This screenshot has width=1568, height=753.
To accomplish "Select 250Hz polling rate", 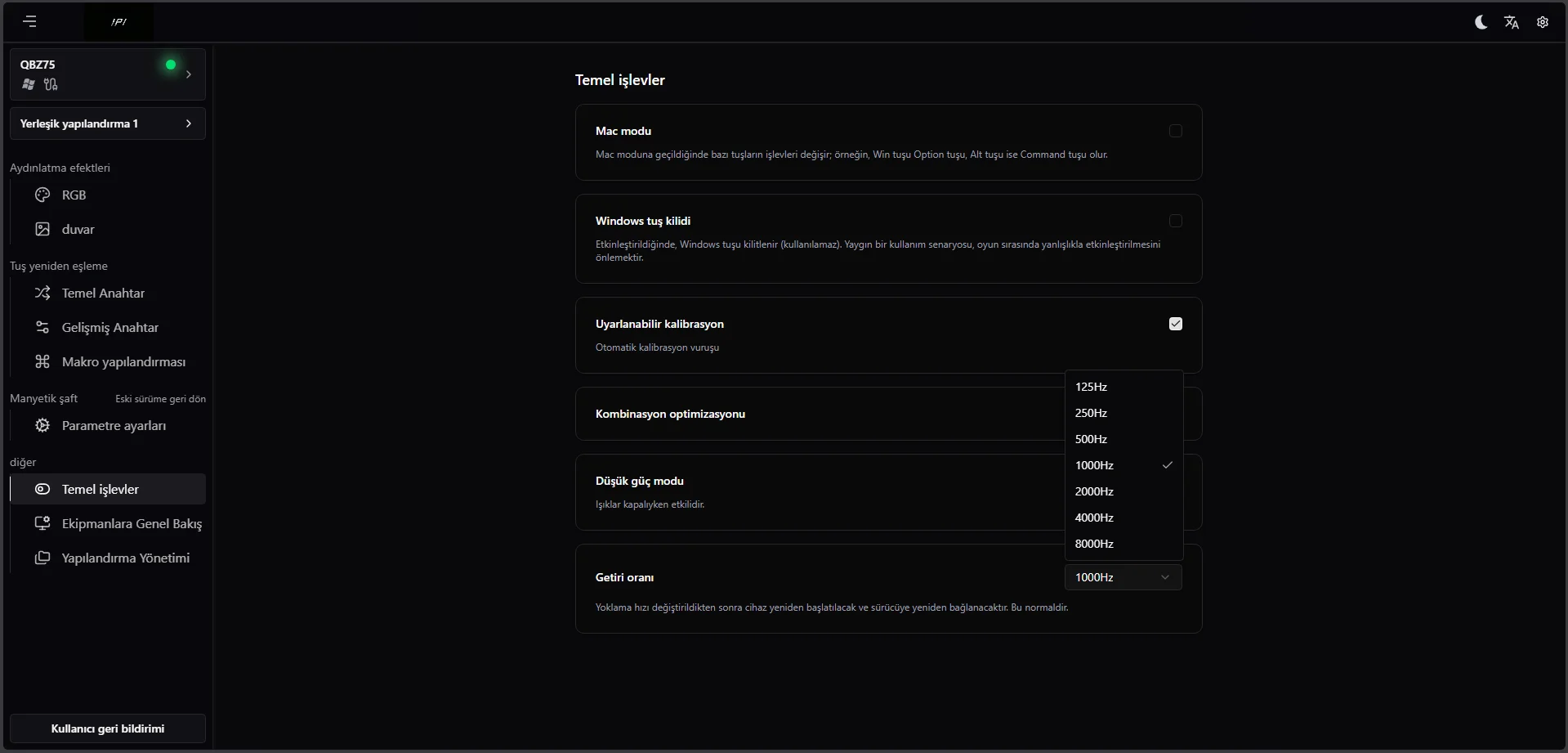I will pos(1124,413).
